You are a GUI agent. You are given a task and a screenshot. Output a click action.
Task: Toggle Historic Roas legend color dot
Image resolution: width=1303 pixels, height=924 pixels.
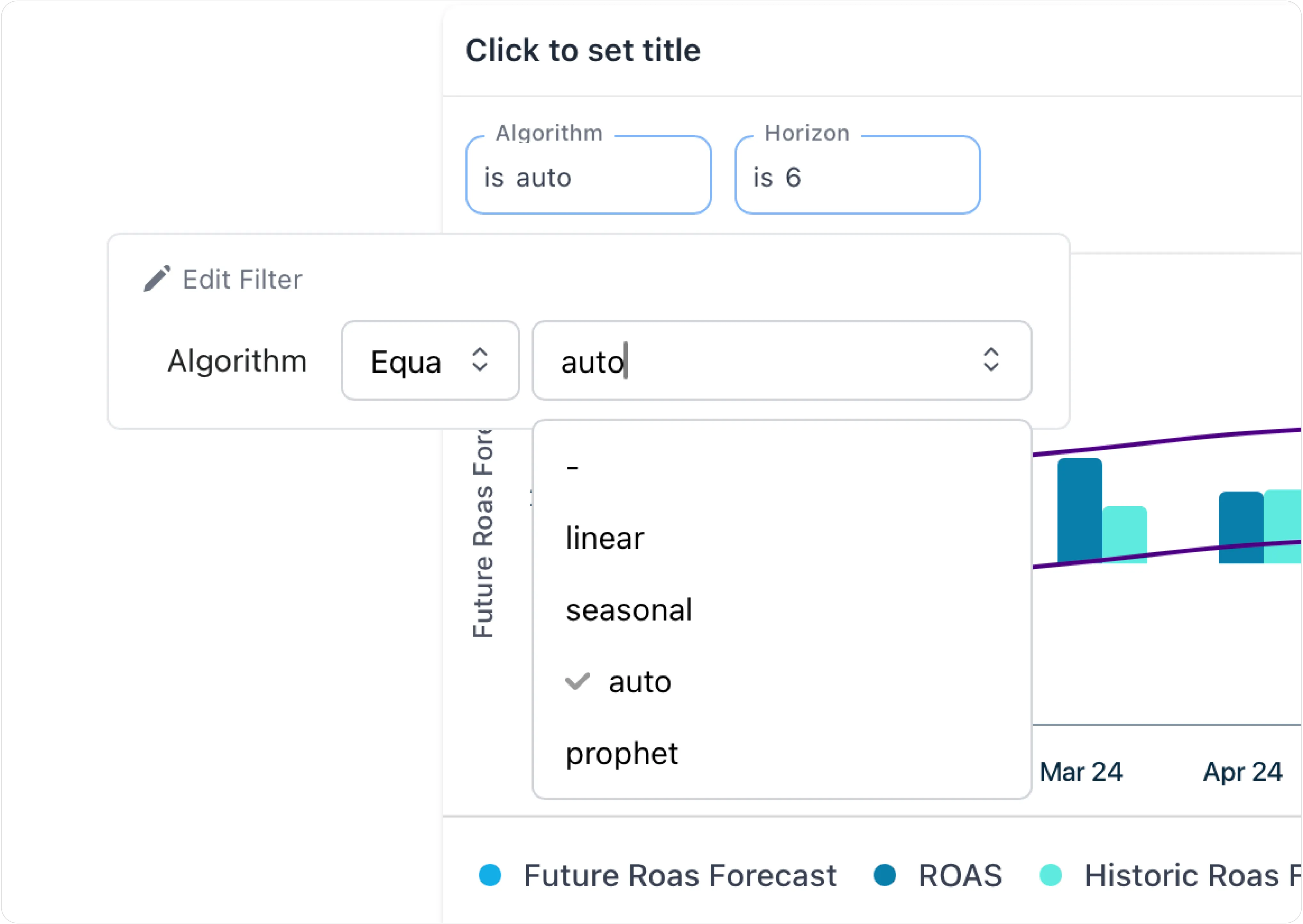point(1050,875)
